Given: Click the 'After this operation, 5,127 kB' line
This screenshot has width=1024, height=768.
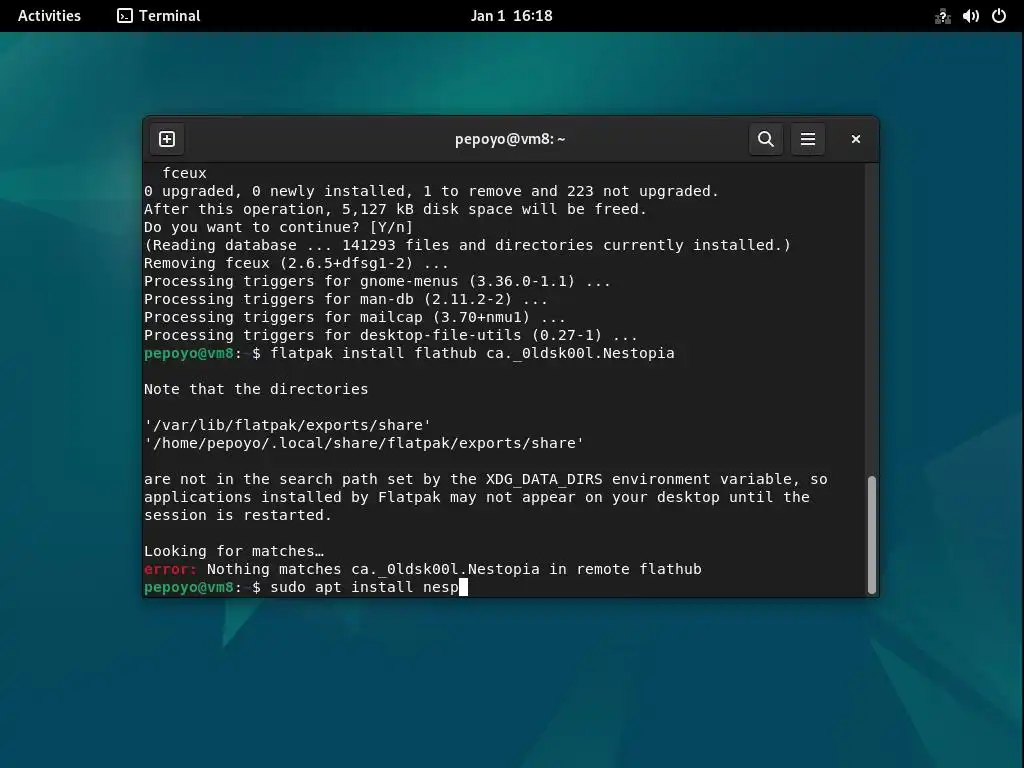Looking at the screenshot, I should (x=395, y=209).
